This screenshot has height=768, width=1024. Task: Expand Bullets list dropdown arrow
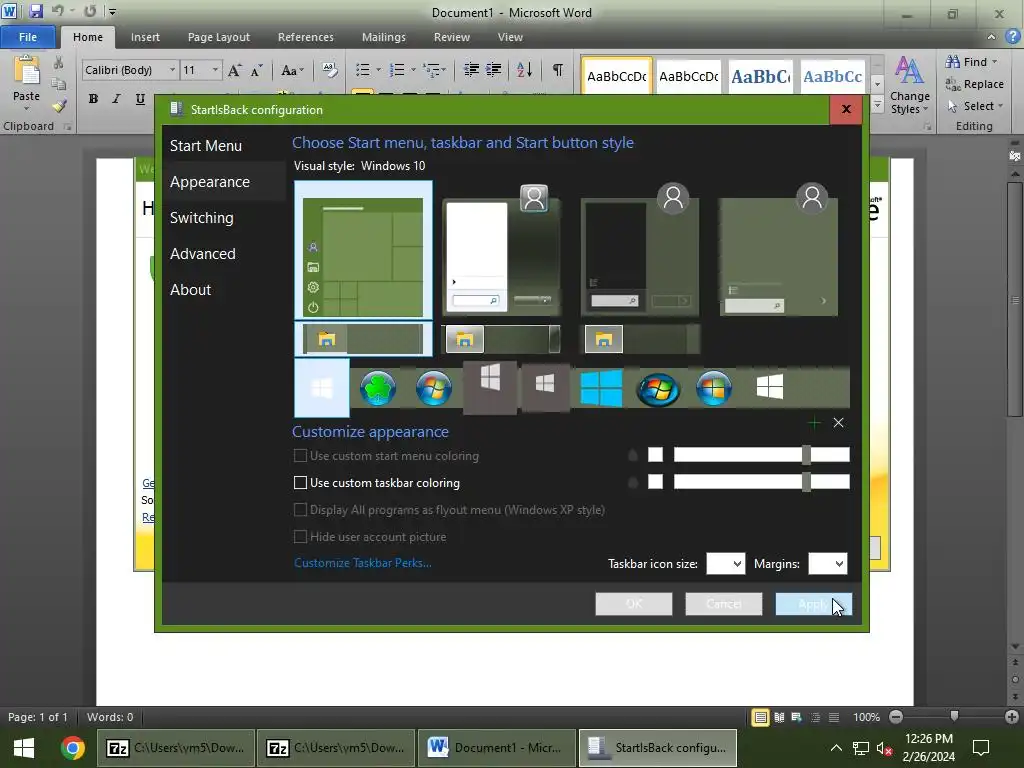click(x=378, y=70)
